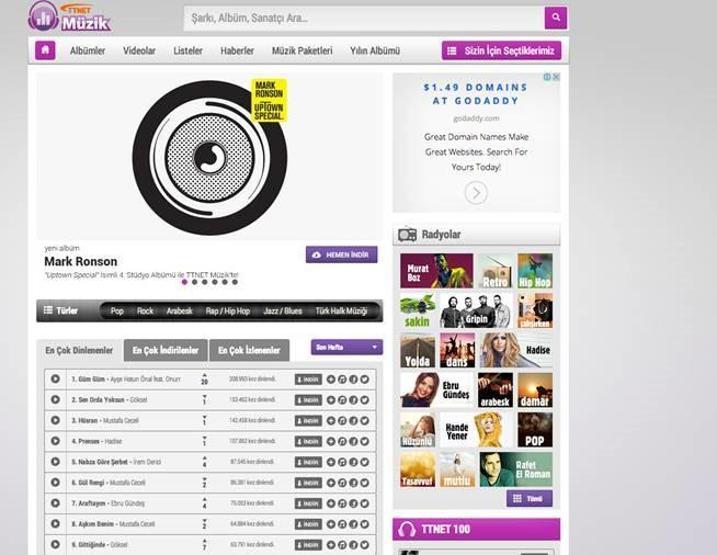The height and width of the screenshot is (555, 717).
Task: Click the magnifier search button
Action: click(x=556, y=17)
